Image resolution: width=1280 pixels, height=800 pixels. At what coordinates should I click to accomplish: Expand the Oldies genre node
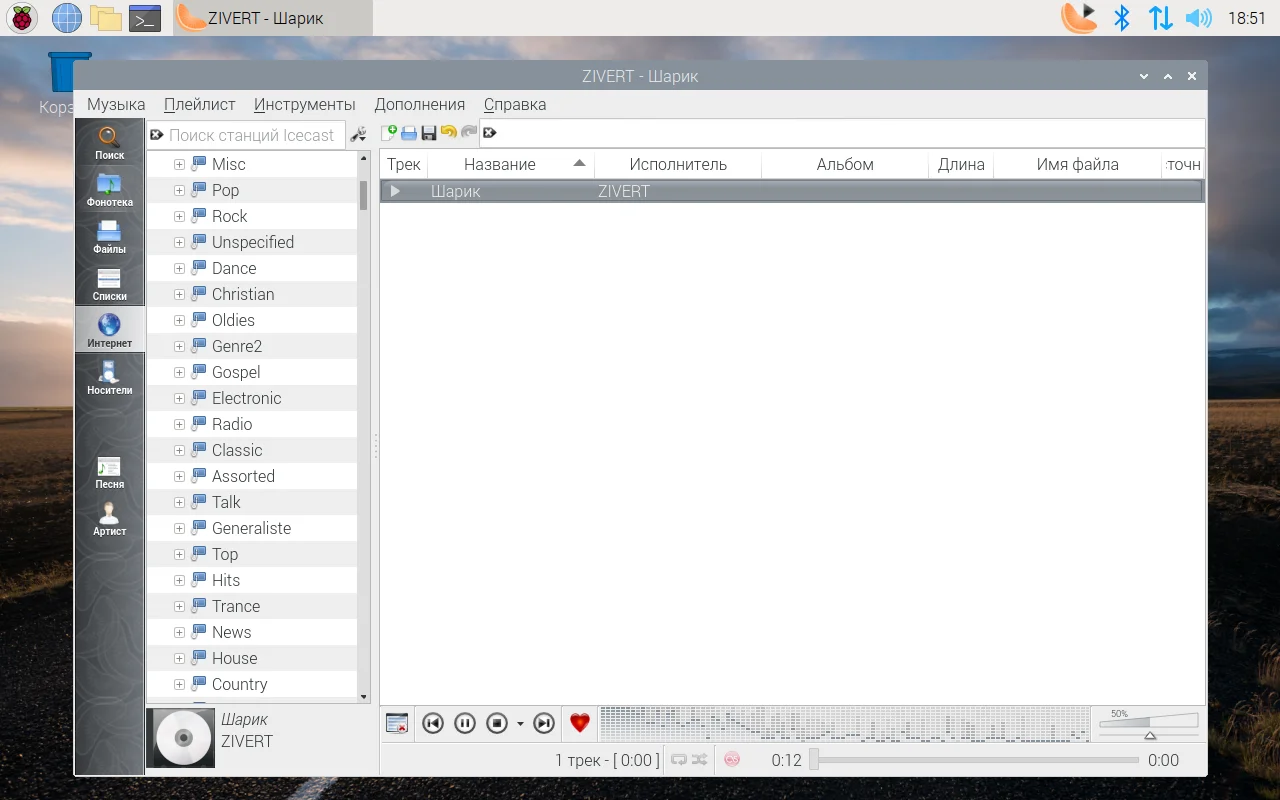click(x=179, y=320)
